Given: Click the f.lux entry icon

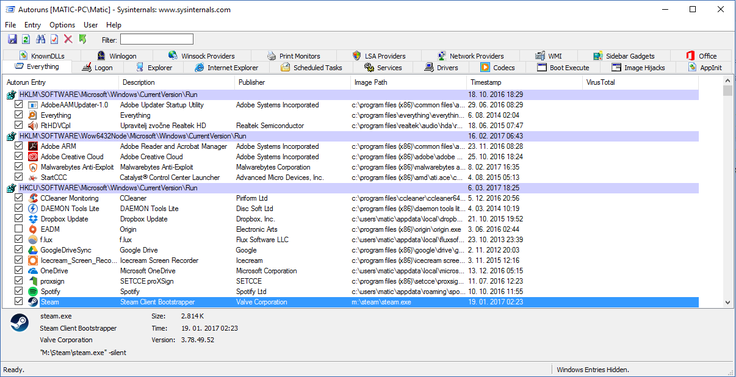Looking at the screenshot, I should pyautogui.click(x=32, y=239).
